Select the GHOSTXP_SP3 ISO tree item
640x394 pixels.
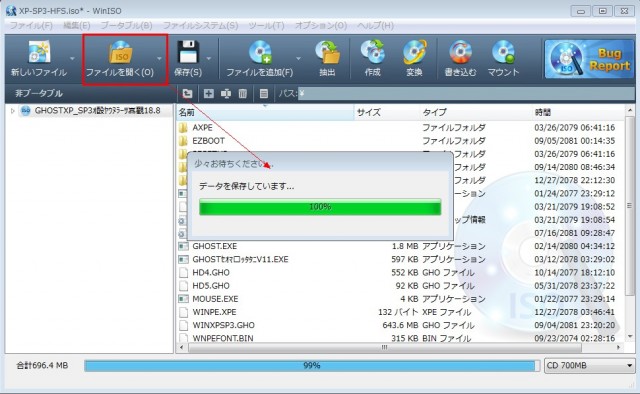[x=97, y=111]
